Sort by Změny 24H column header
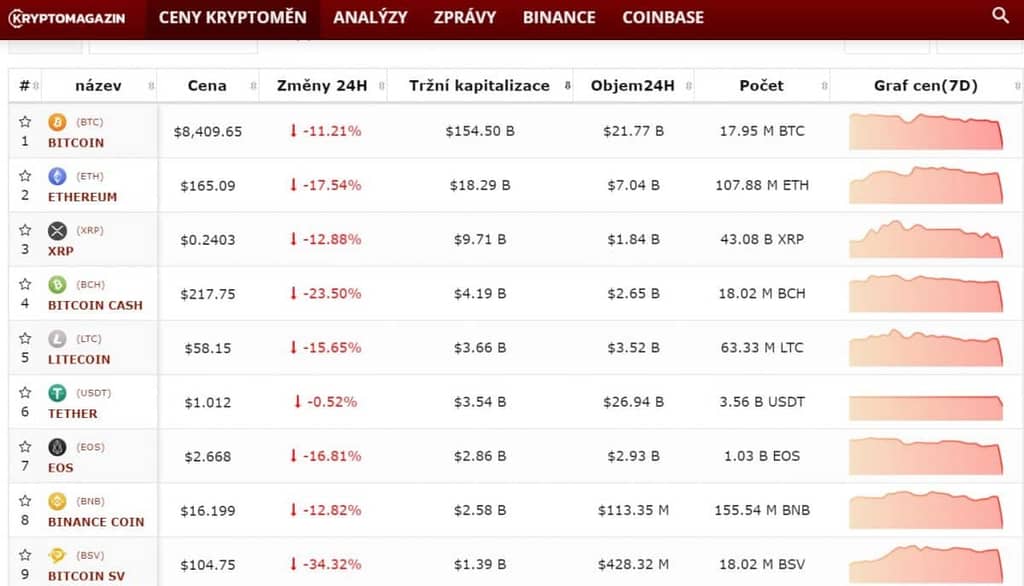This screenshot has height=586, width=1024. coord(323,86)
